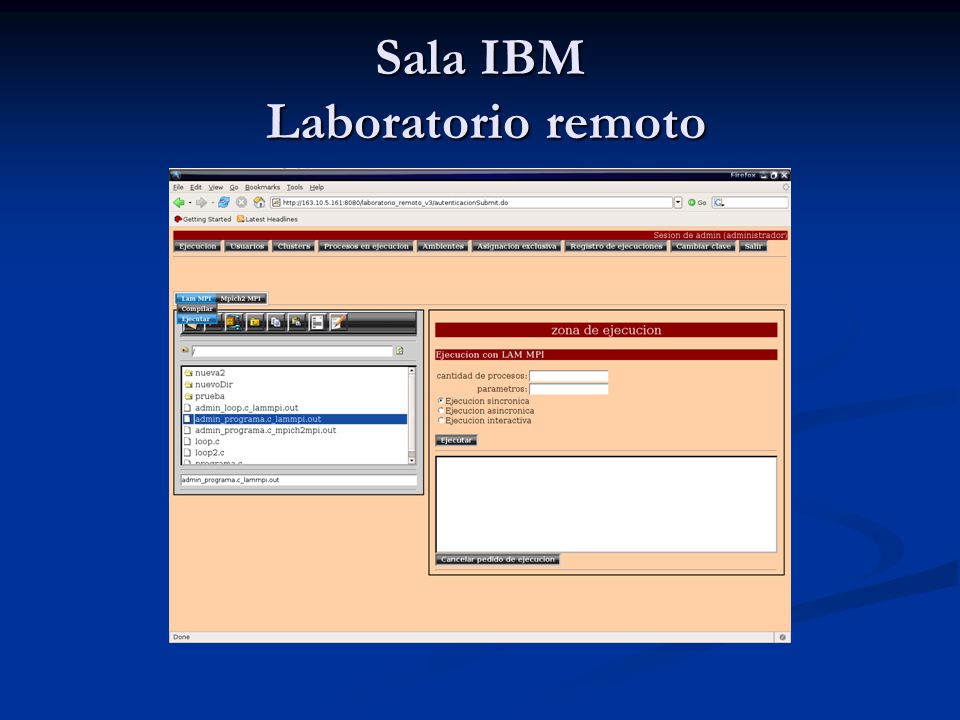Click the search engine icon in search box

coord(719,203)
